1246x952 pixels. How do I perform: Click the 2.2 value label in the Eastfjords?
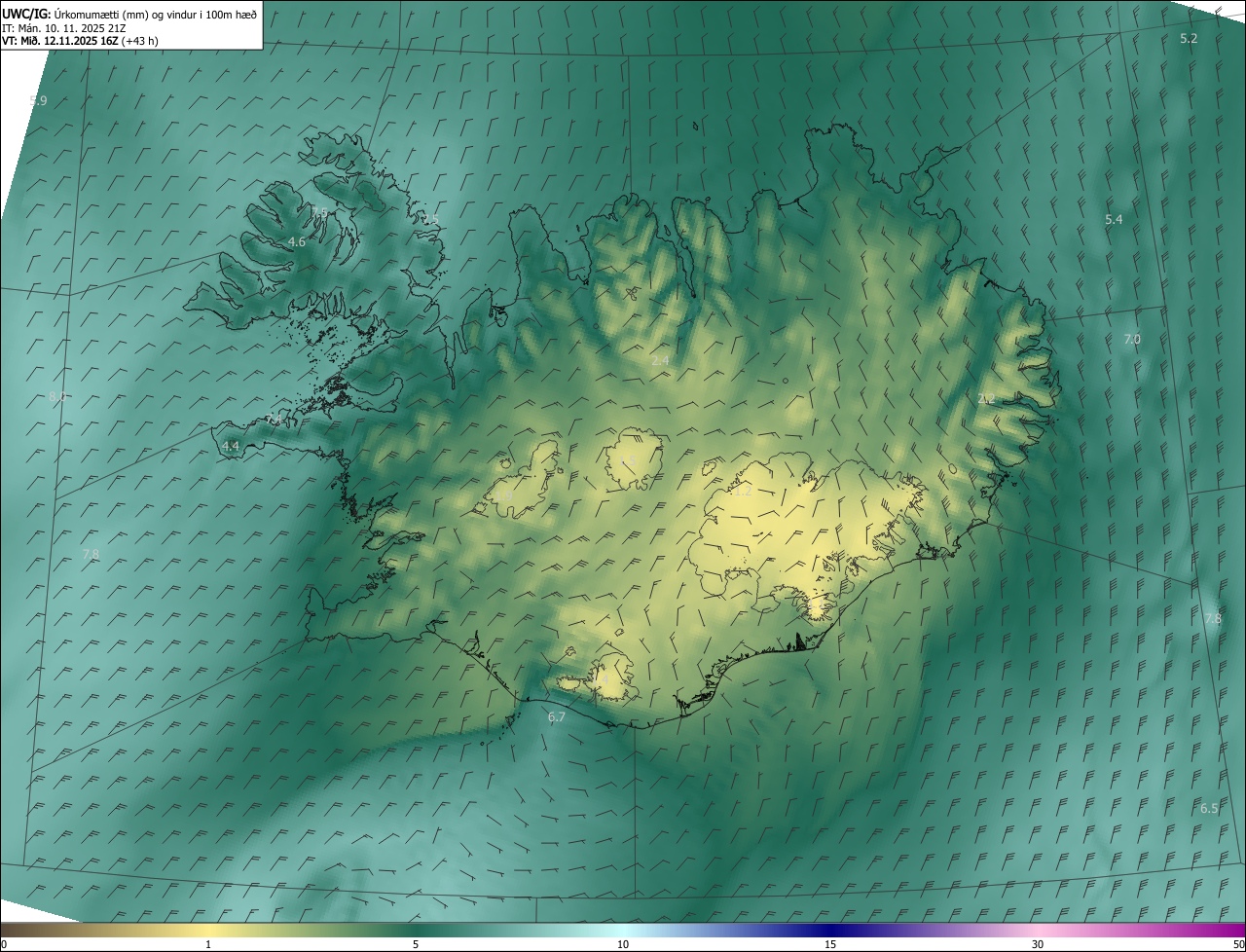pyautogui.click(x=986, y=398)
